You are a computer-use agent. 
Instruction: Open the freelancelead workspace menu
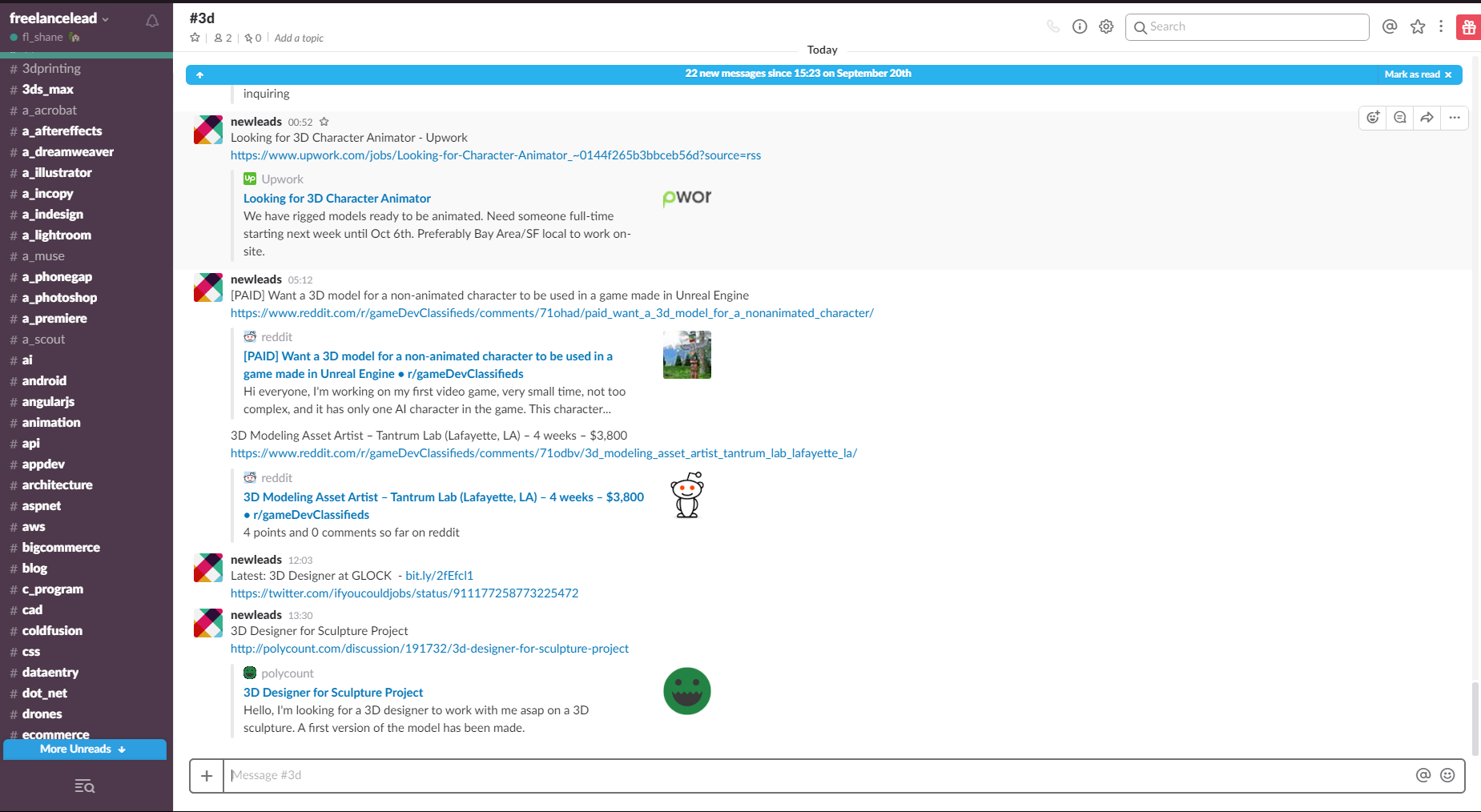point(59,18)
